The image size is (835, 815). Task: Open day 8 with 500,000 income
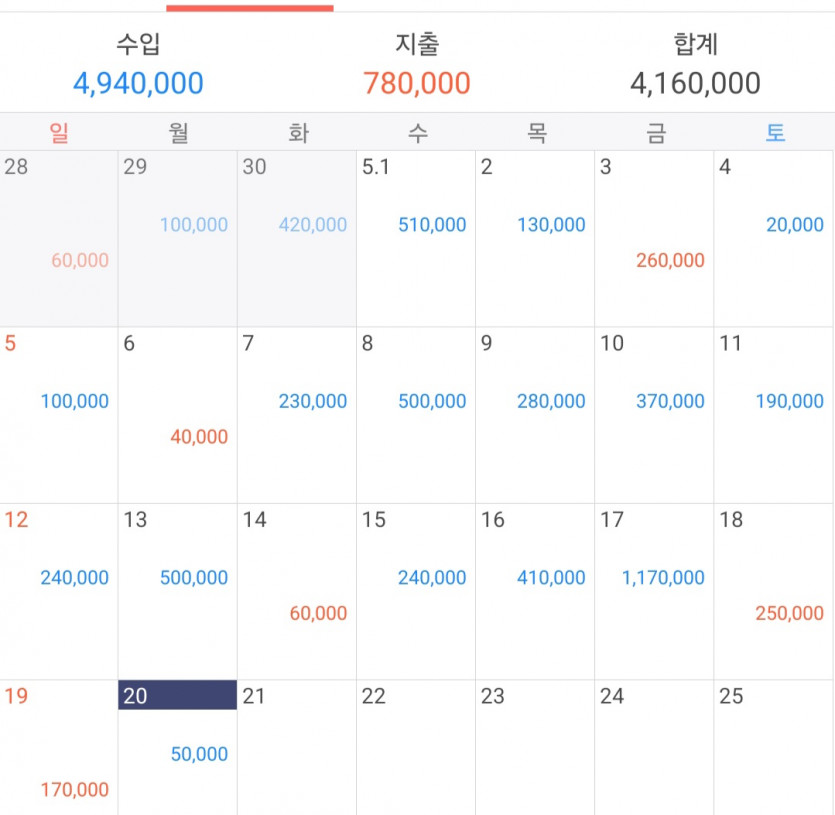pos(416,415)
